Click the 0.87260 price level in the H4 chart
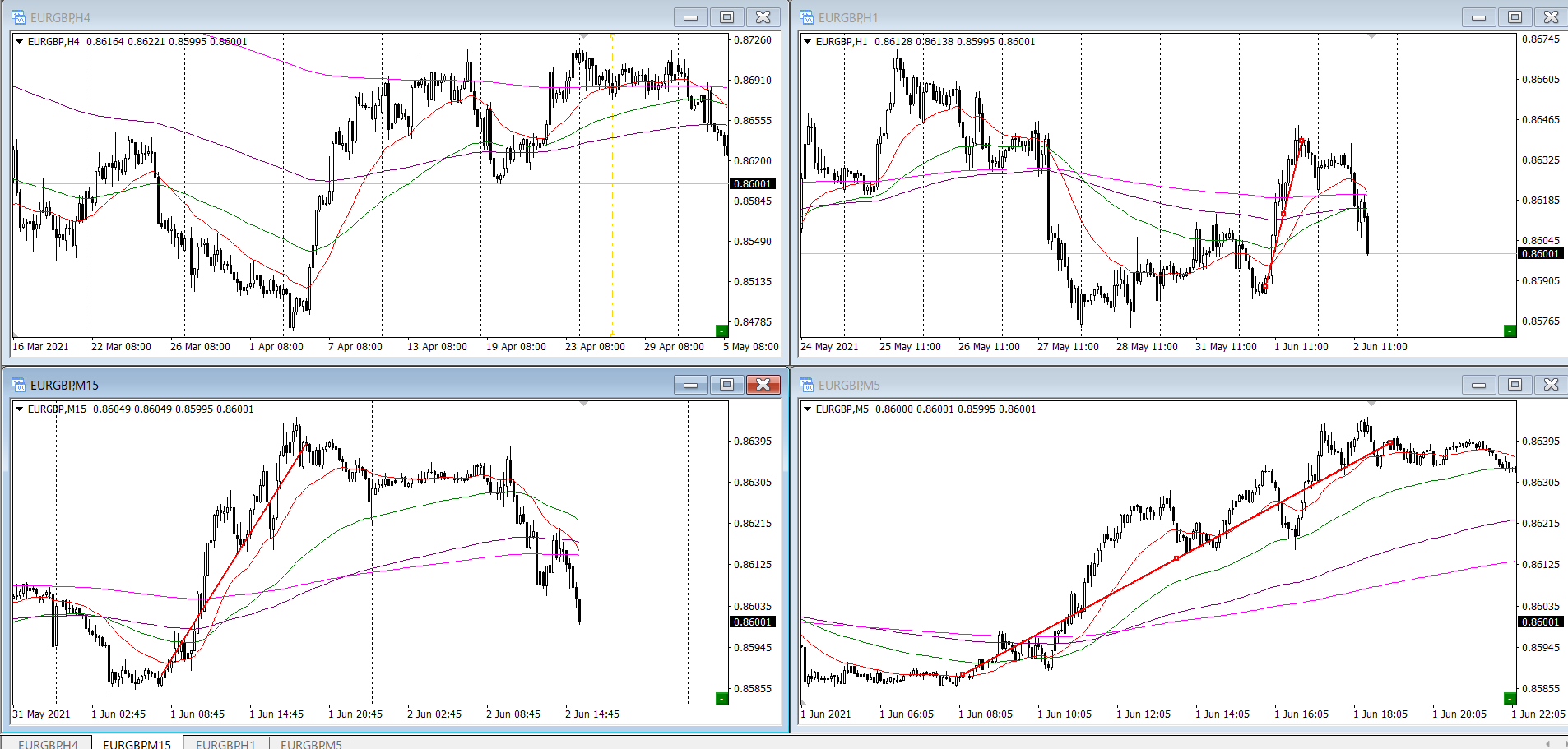 point(753,39)
